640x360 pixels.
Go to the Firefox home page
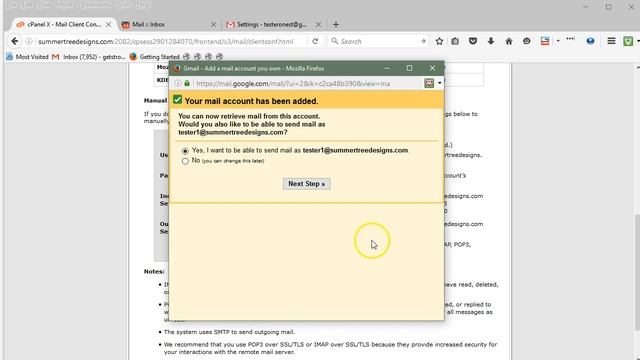pyautogui.click(x=509, y=41)
